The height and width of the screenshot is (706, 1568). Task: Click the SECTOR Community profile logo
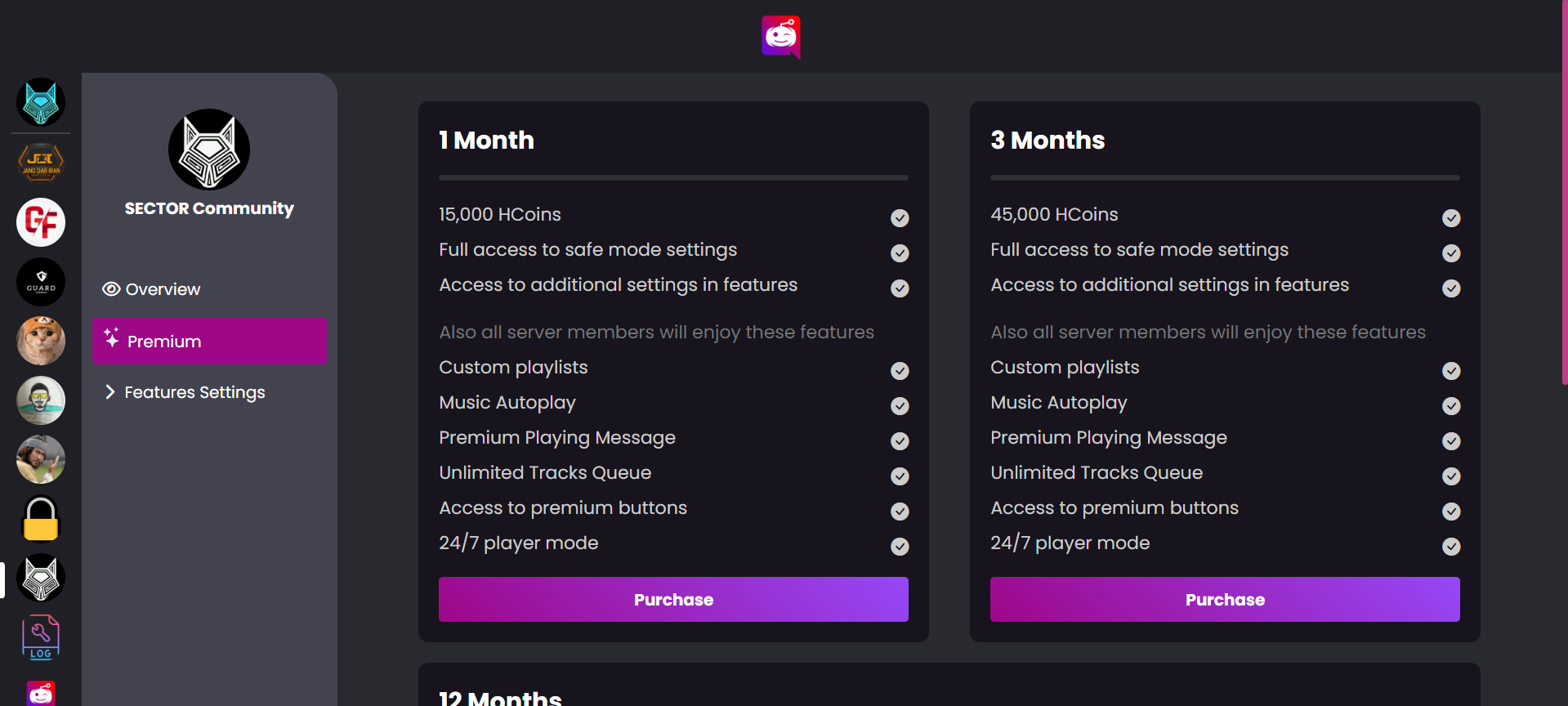(x=208, y=150)
